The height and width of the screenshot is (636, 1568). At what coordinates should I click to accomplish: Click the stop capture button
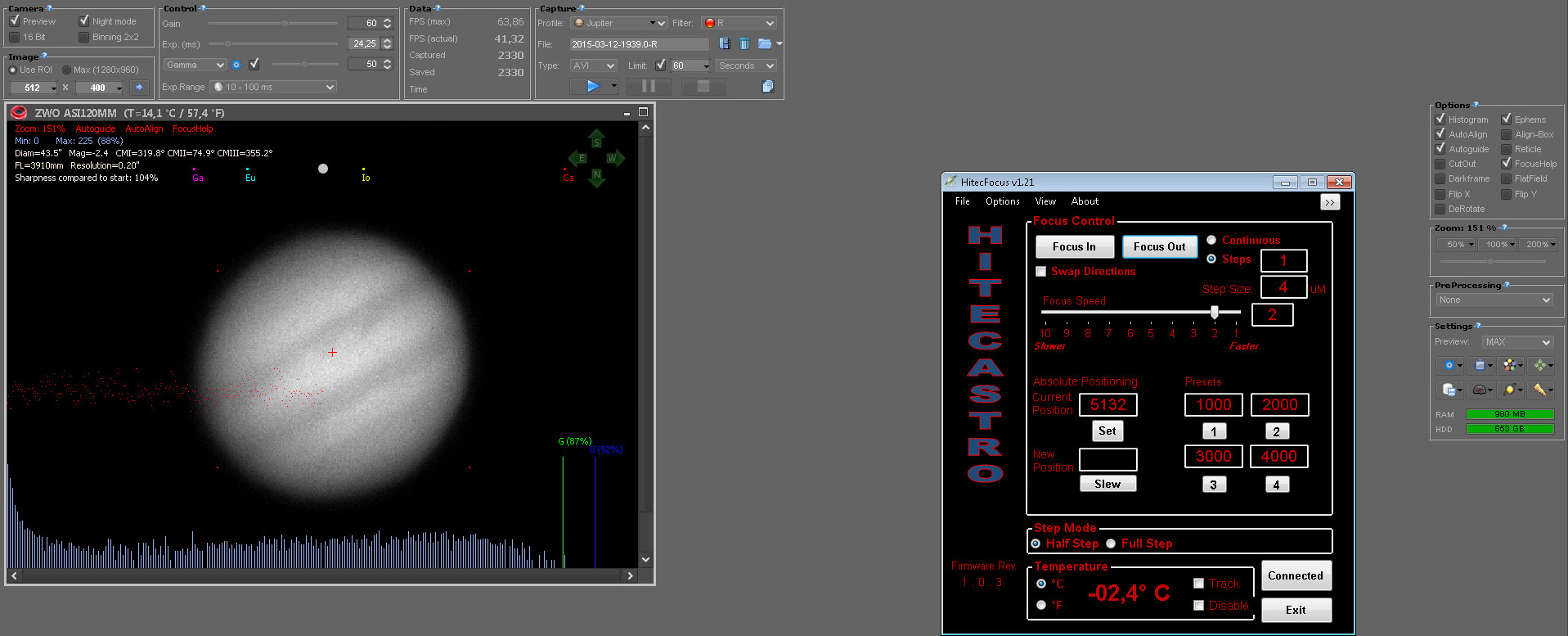coord(703,86)
